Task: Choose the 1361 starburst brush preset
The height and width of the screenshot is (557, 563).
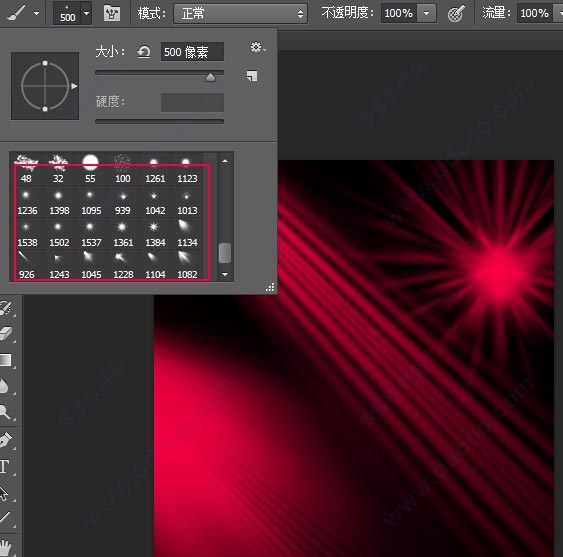Action: click(x=123, y=234)
